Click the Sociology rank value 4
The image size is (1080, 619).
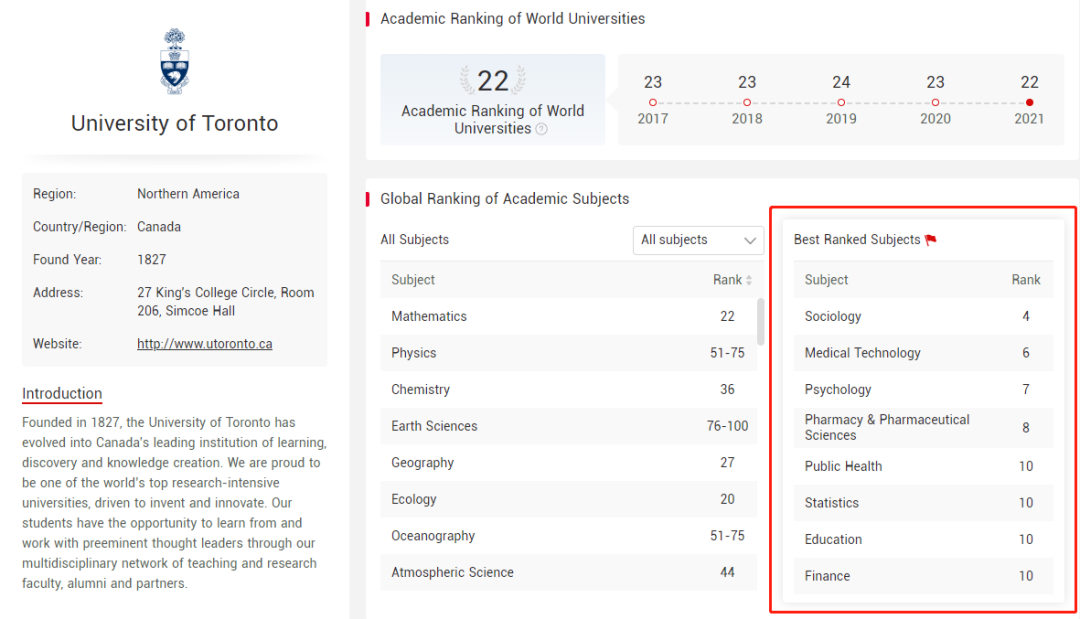tap(1026, 317)
